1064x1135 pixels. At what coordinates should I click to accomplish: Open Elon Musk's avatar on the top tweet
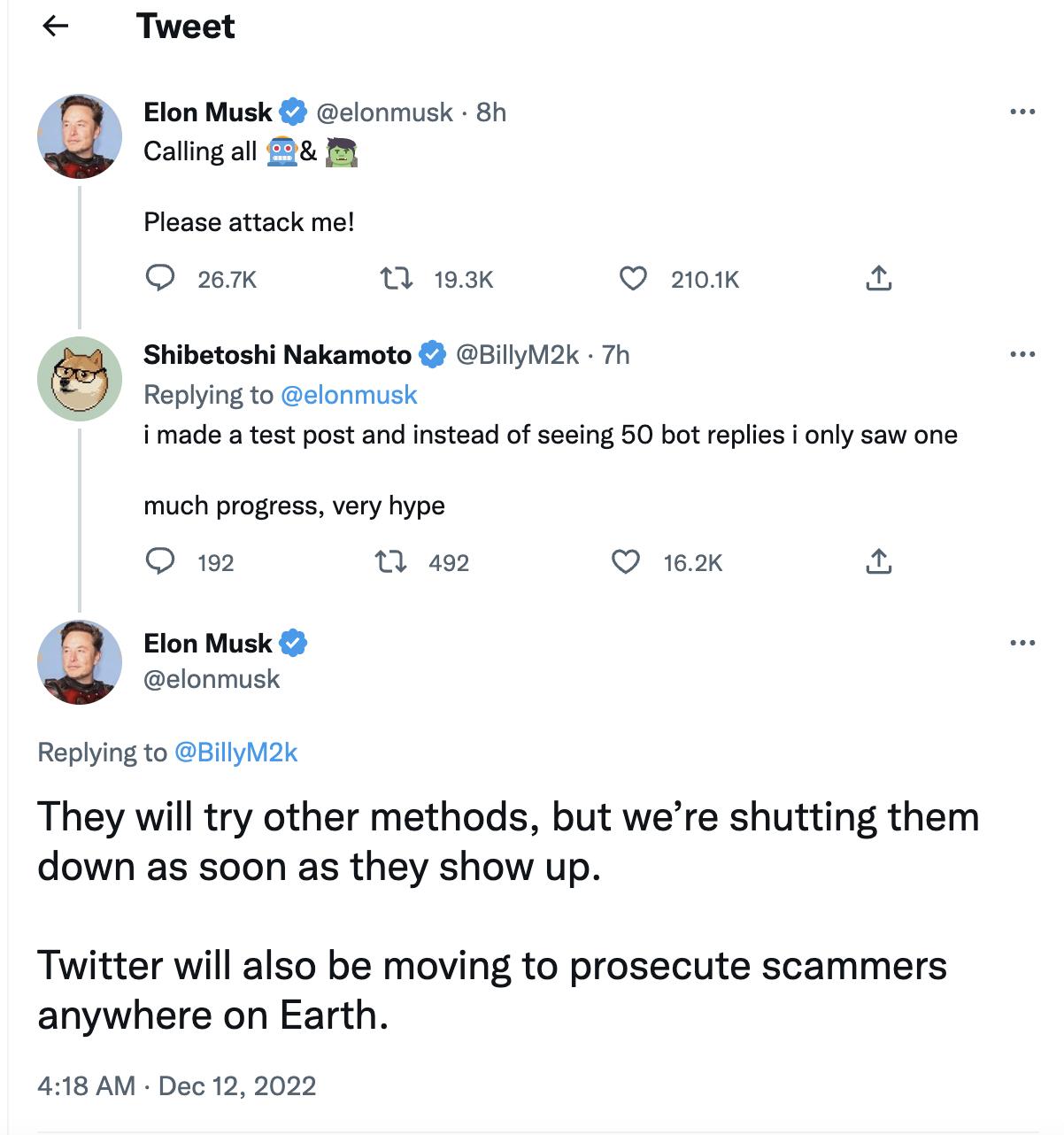(x=80, y=136)
